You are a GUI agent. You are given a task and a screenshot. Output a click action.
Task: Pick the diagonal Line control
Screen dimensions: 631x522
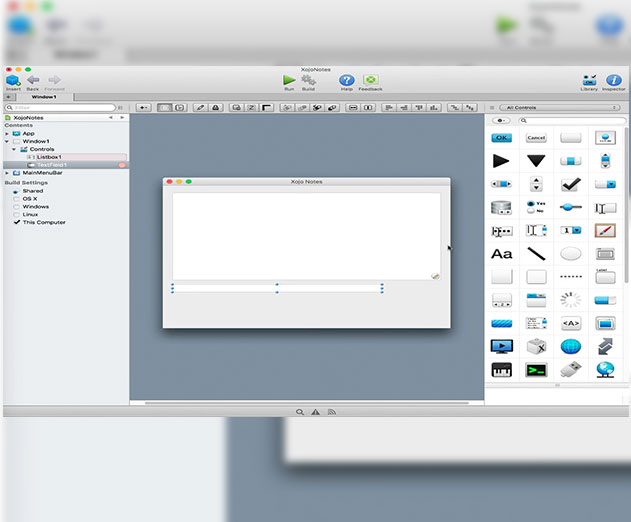pyautogui.click(x=536, y=254)
